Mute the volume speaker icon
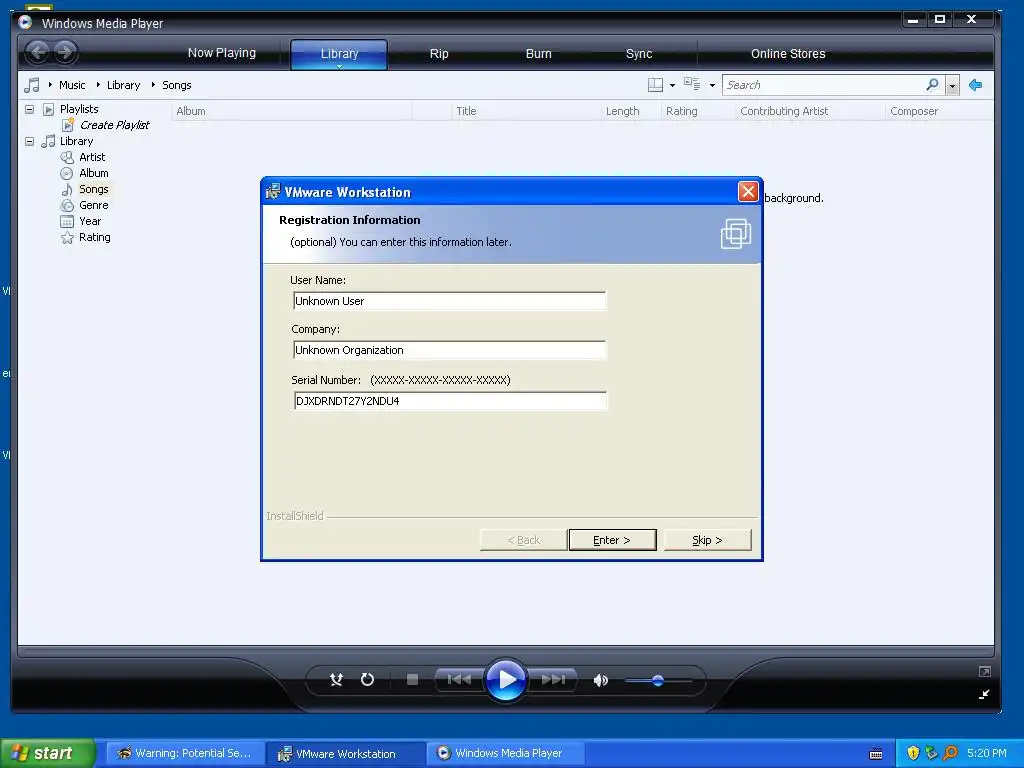Viewport: 1024px width, 768px height. (x=601, y=680)
